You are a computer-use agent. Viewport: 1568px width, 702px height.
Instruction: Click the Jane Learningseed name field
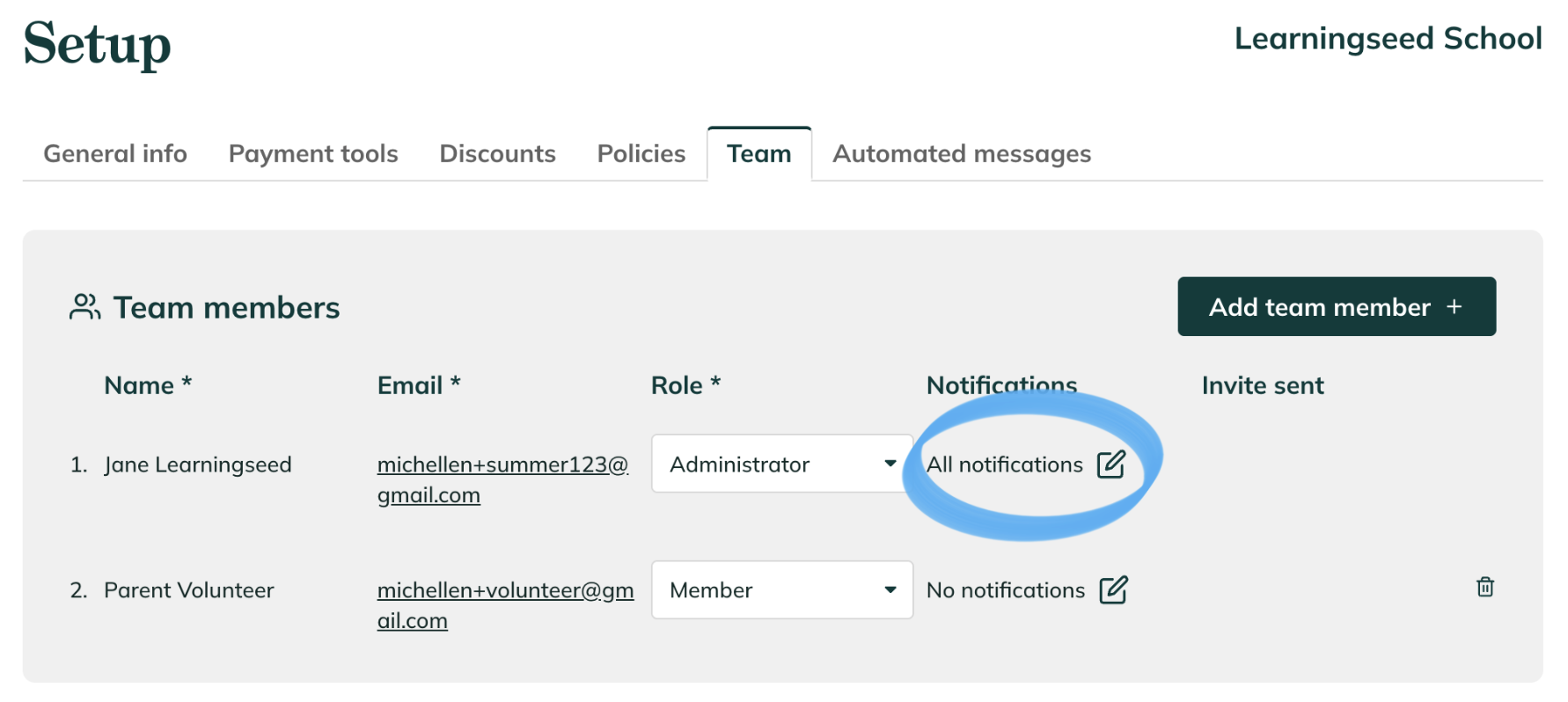(x=198, y=464)
